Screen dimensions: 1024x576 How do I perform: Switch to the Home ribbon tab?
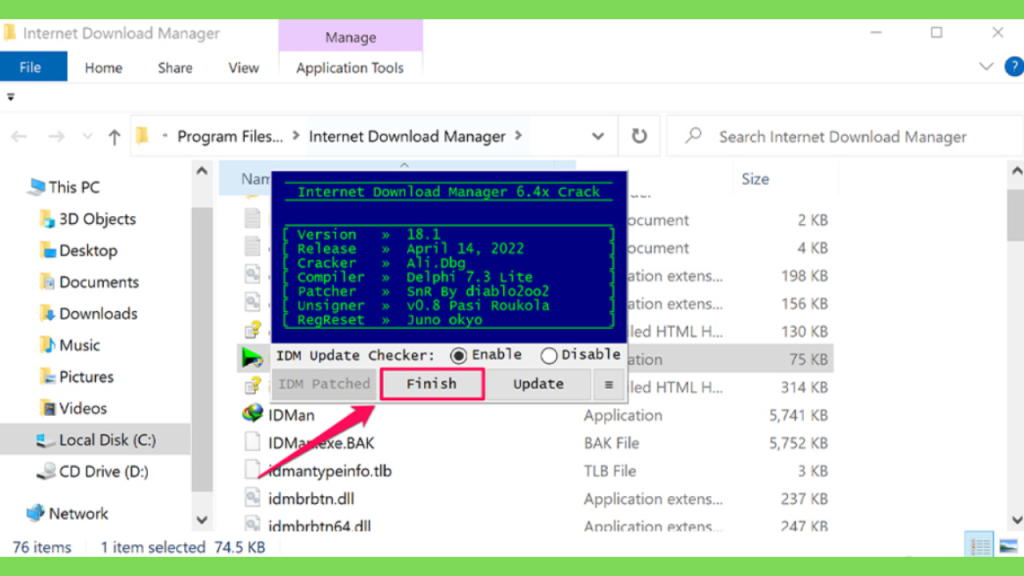coord(103,68)
